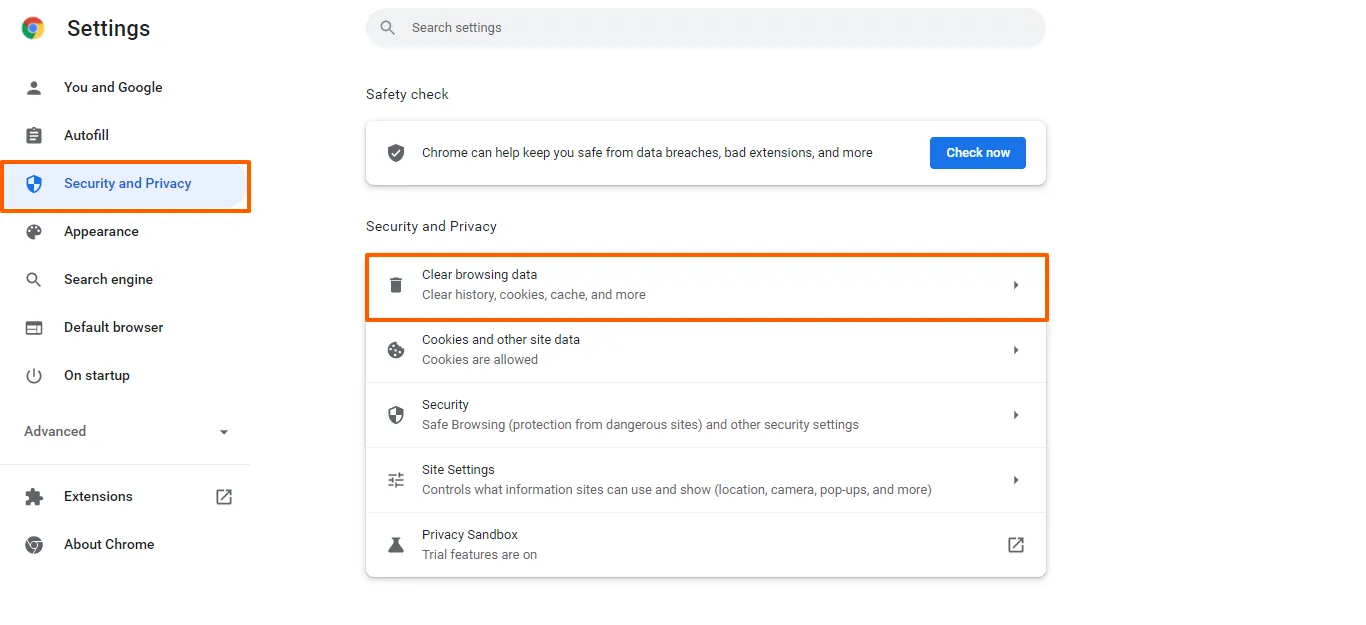Open the Default browser section
1366x625 pixels.
[125, 328]
